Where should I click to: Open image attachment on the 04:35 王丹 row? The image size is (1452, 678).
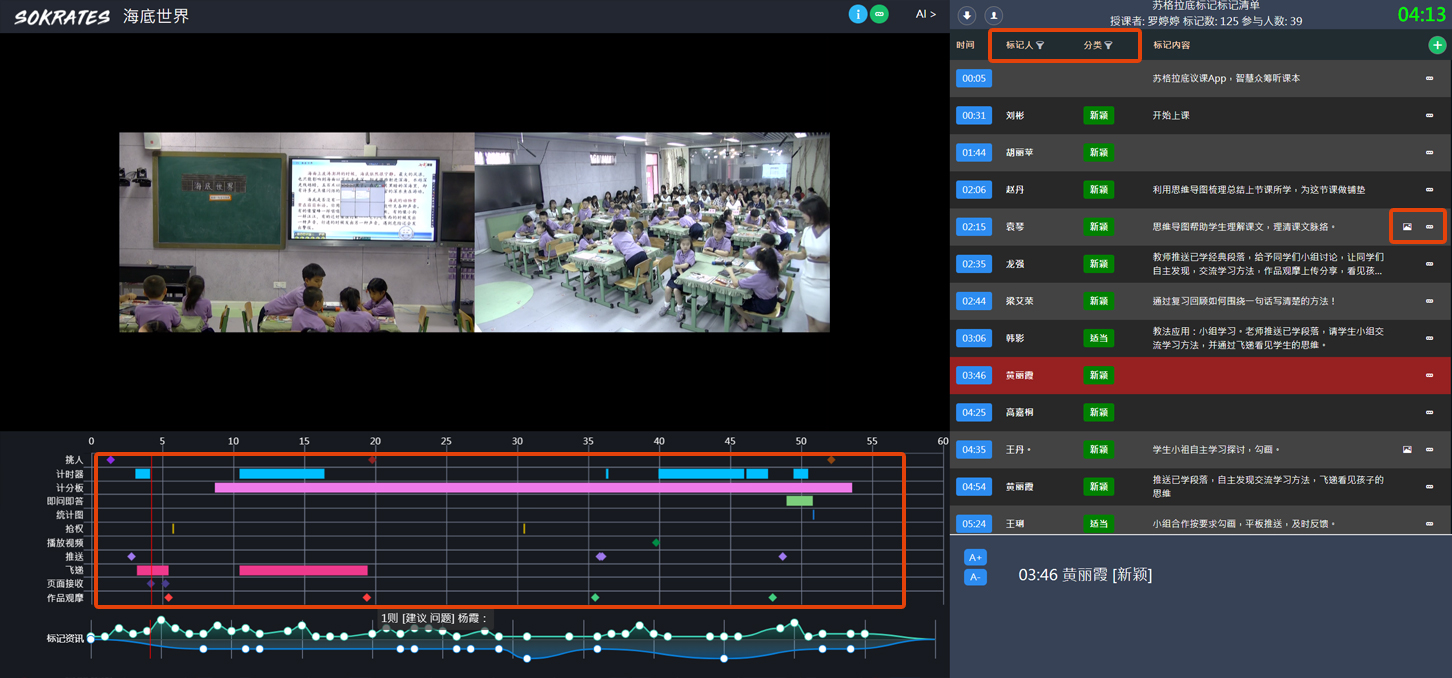1407,450
